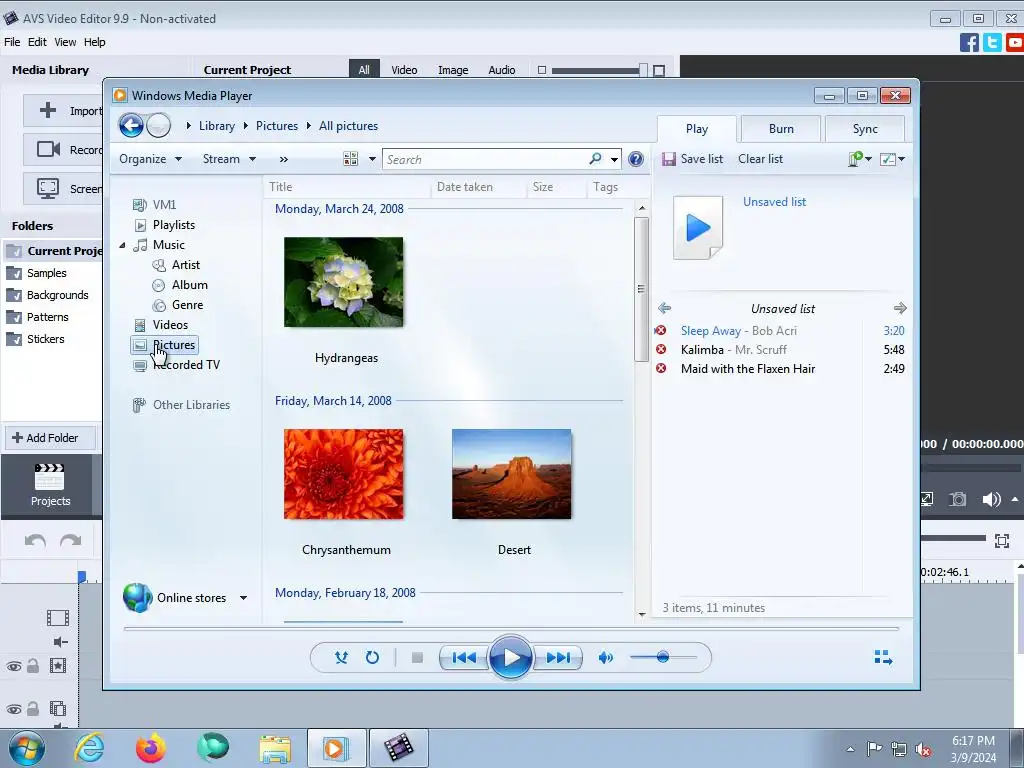Viewport: 1024px width, 768px height.
Task: Remove Kalimba from the list
Action: pos(661,349)
